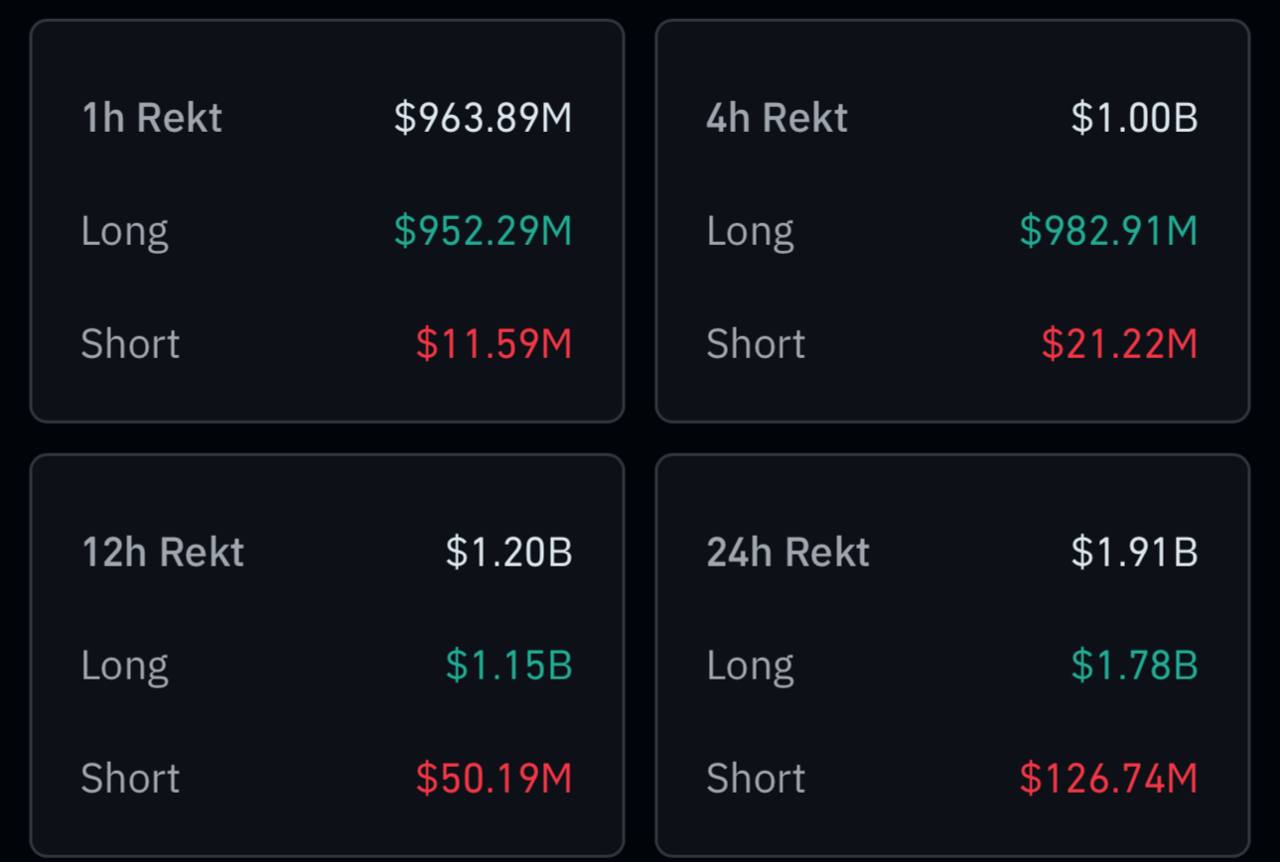
Task: Click the 4h Rekt total $1.00B
Action: coord(1134,118)
